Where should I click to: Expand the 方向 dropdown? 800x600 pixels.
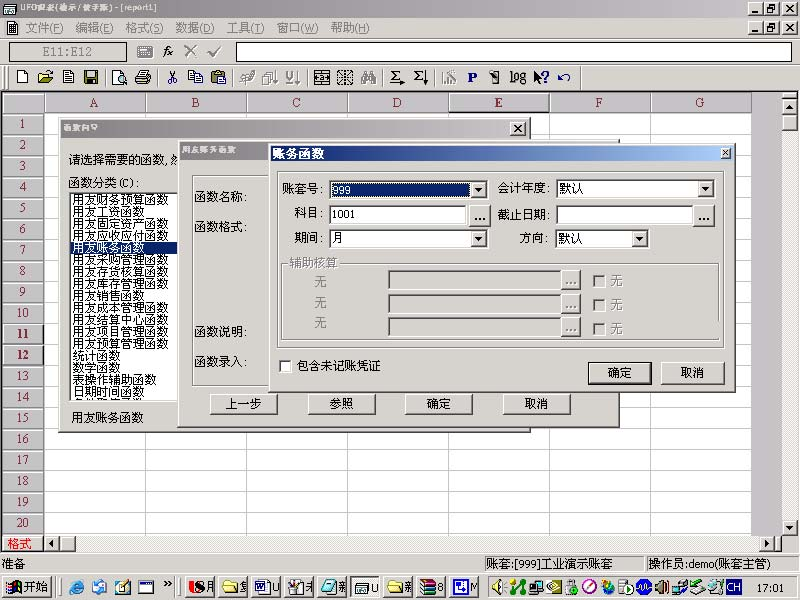[640, 238]
